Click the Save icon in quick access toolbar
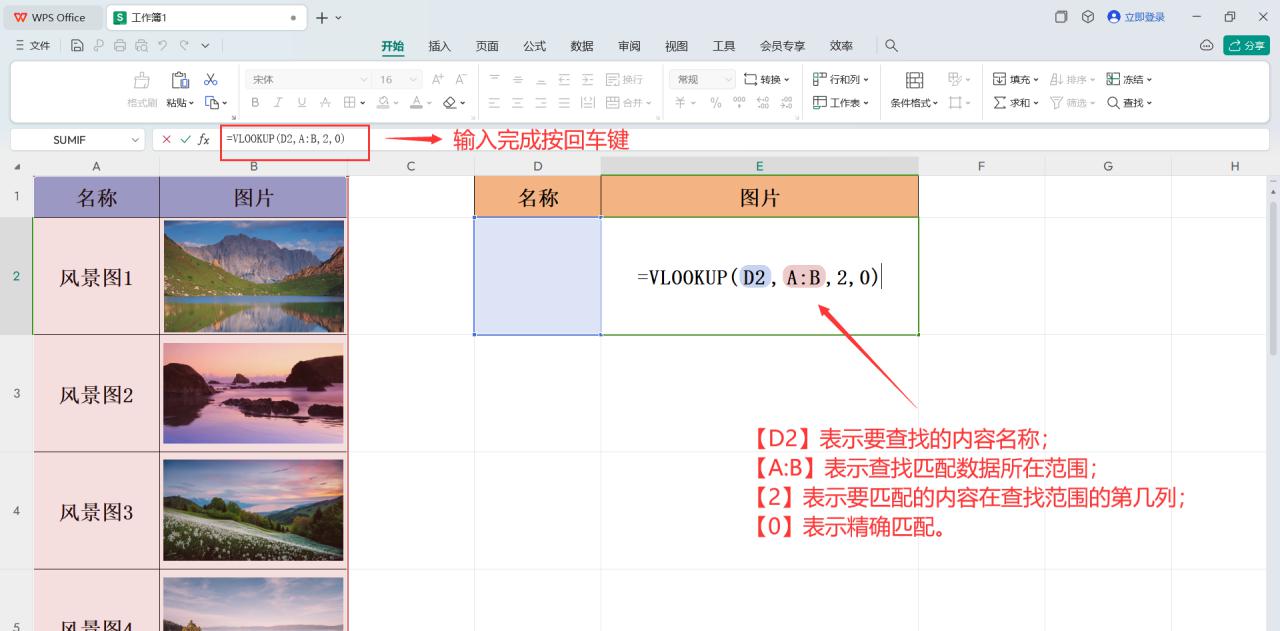 click(x=77, y=46)
